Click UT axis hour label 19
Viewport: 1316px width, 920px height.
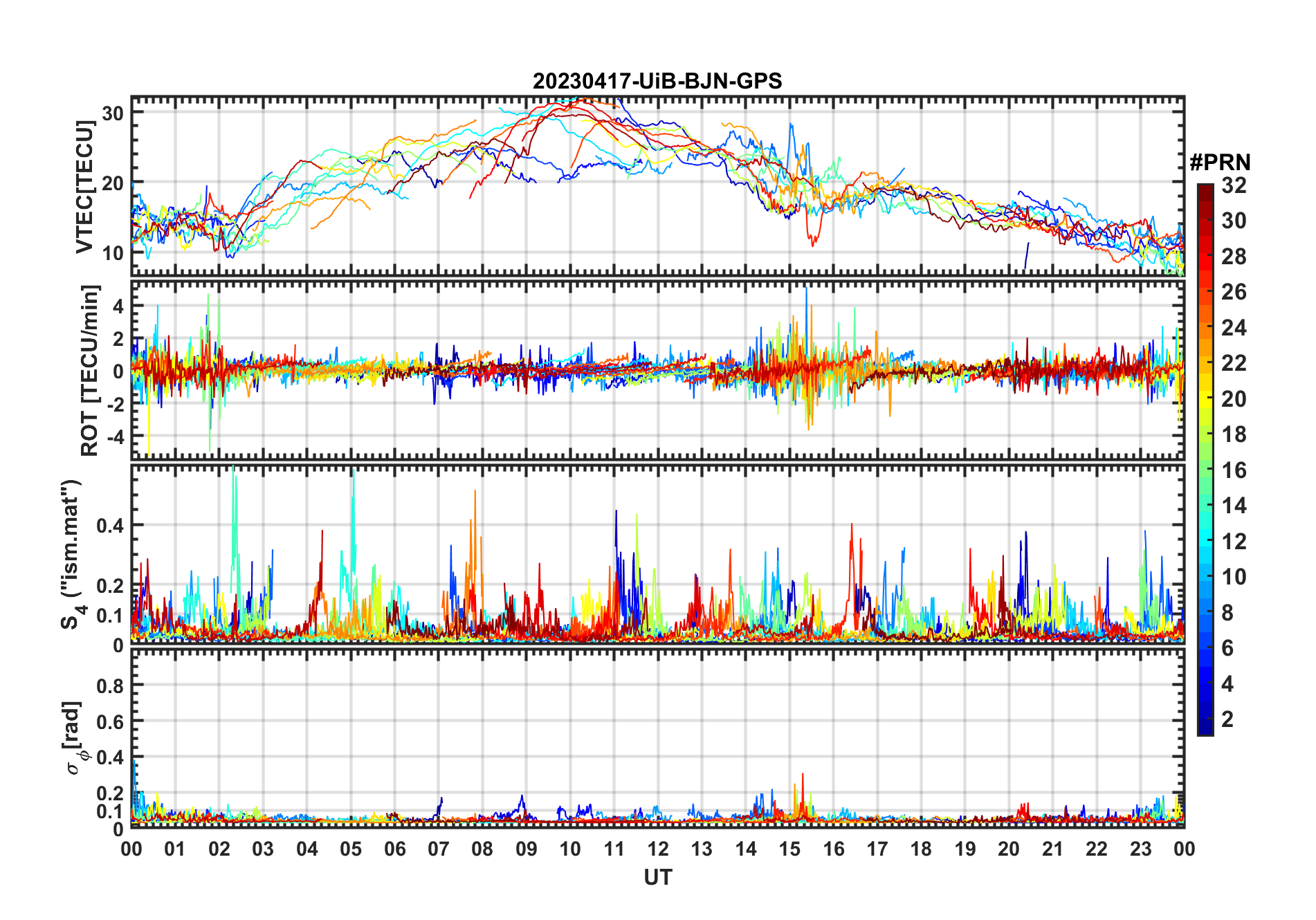(x=965, y=849)
